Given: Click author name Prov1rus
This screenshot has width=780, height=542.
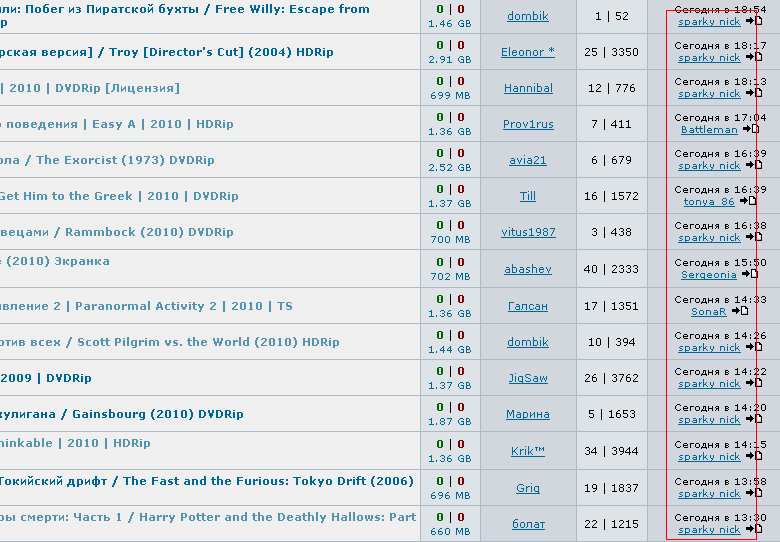Looking at the screenshot, I should click(x=527, y=124).
